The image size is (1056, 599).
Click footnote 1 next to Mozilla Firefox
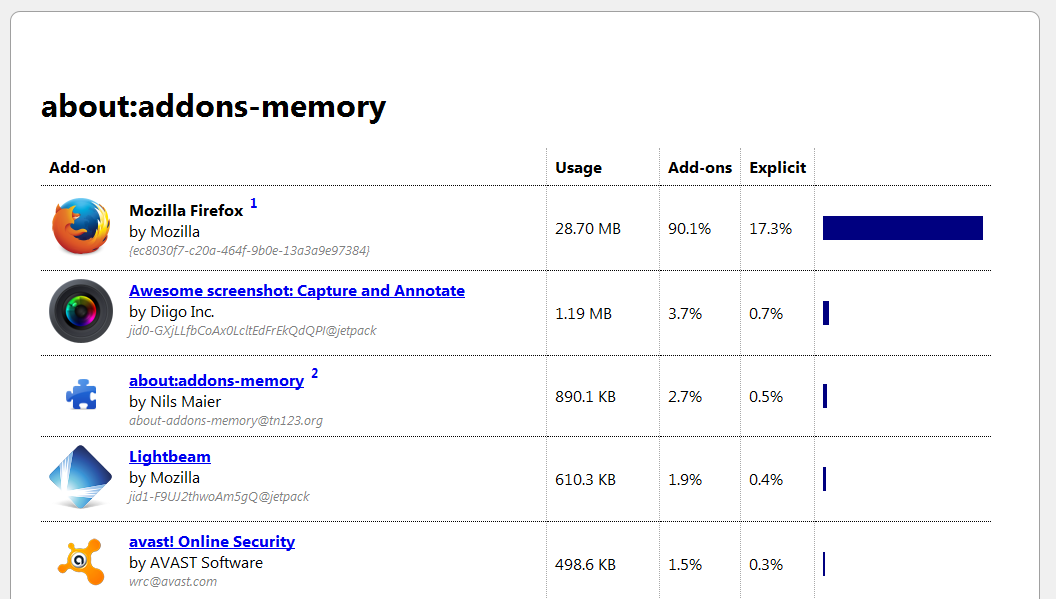click(x=254, y=204)
